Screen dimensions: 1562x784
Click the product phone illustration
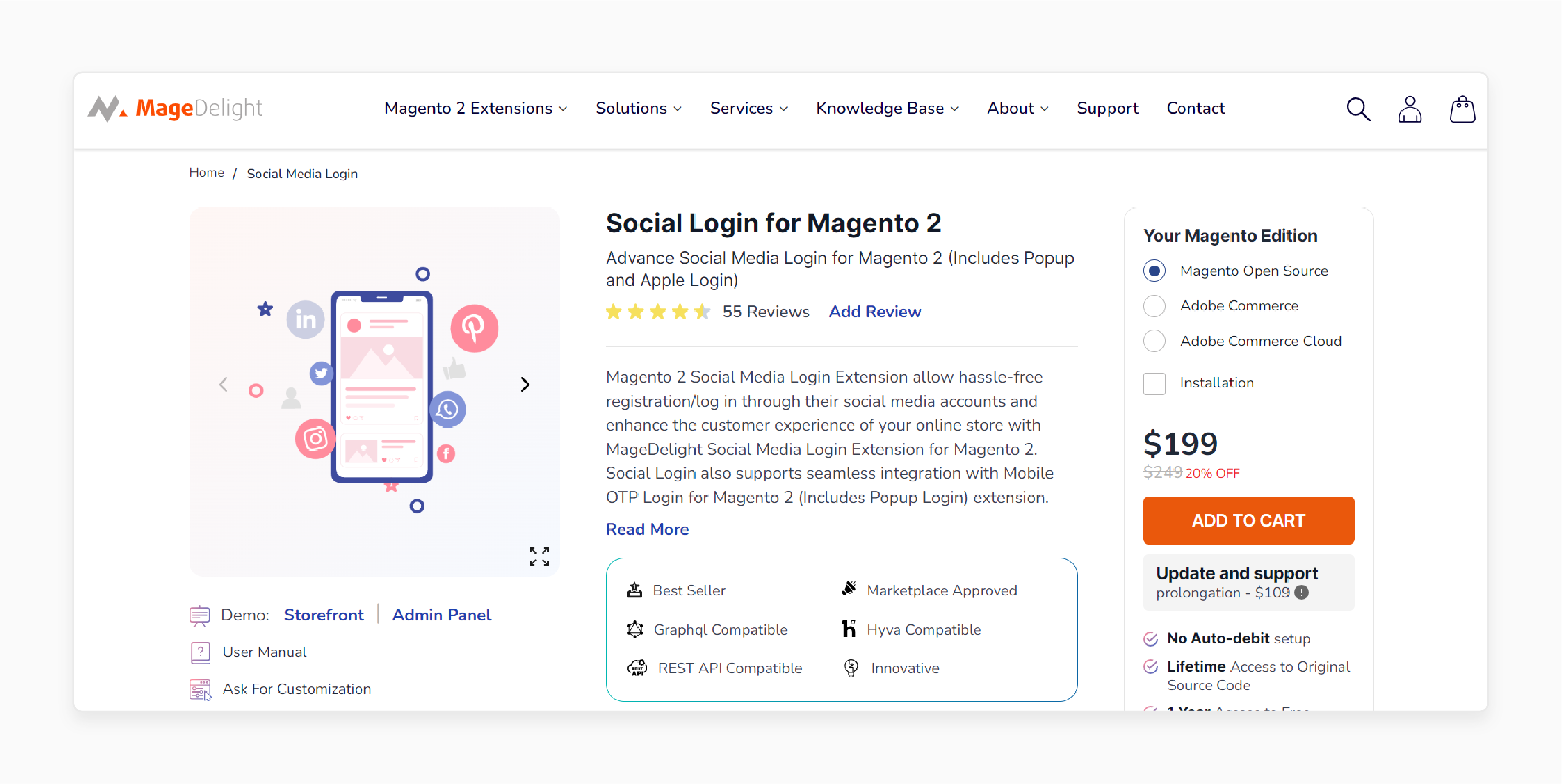pyautogui.click(x=381, y=387)
